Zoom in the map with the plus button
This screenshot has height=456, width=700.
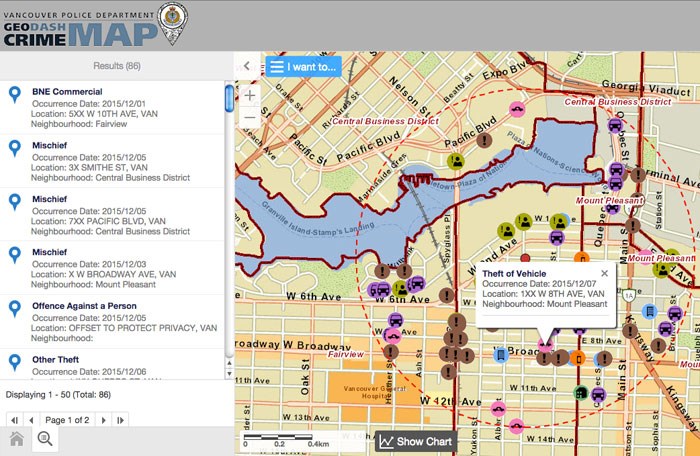[250, 95]
